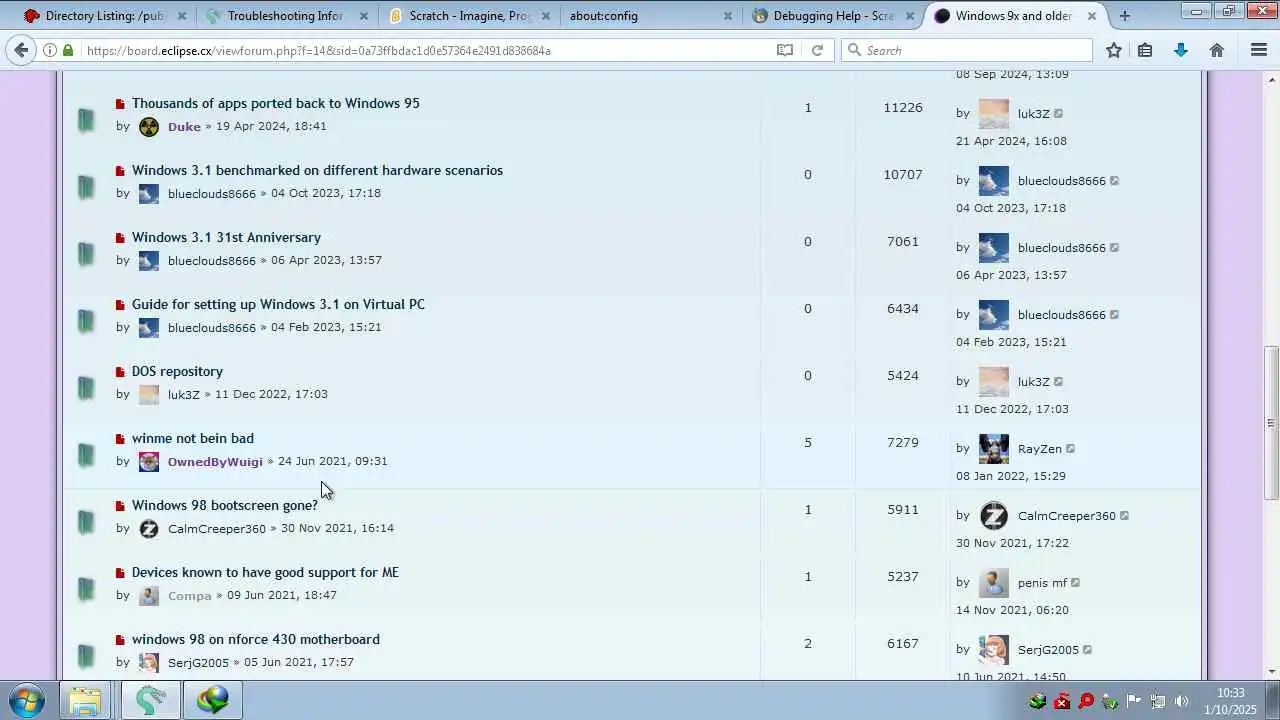
Task: Click the Internet Download Manager globe taskbar icon
Action: [212, 700]
